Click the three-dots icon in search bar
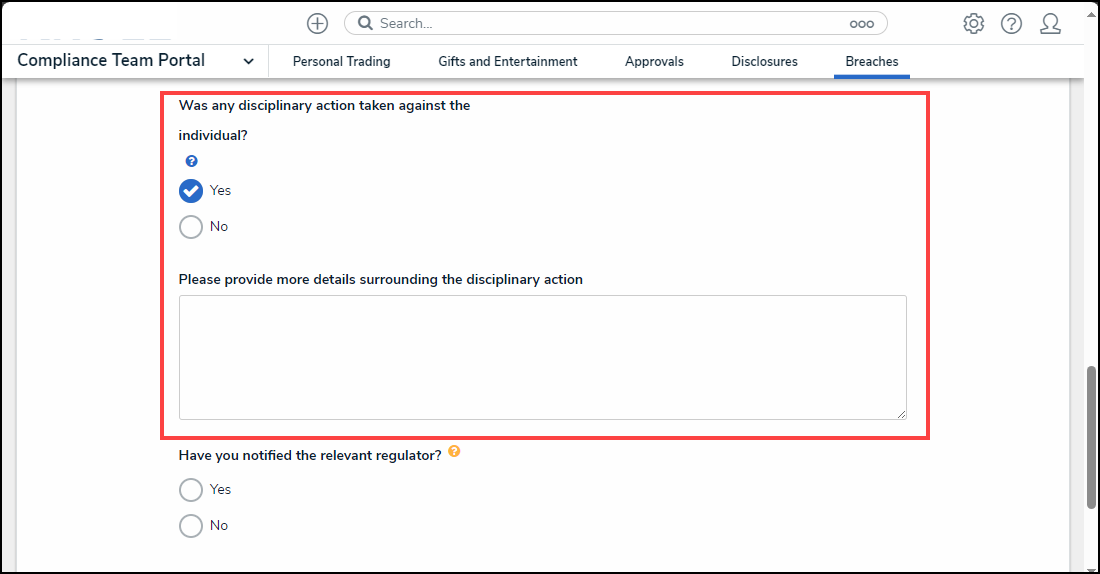 (861, 23)
